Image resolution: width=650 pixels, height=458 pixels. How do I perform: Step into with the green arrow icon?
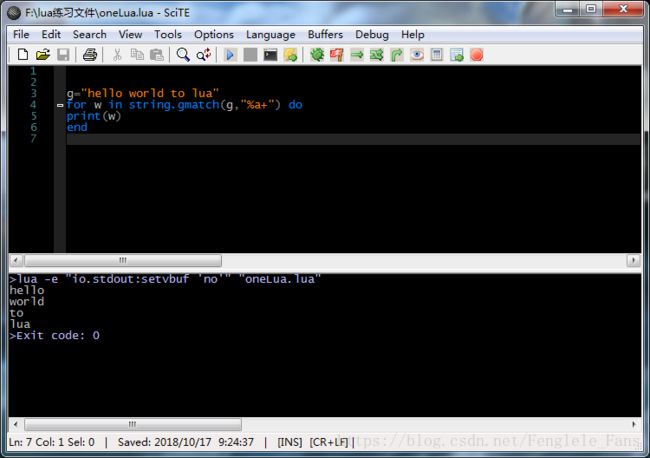tap(357, 55)
